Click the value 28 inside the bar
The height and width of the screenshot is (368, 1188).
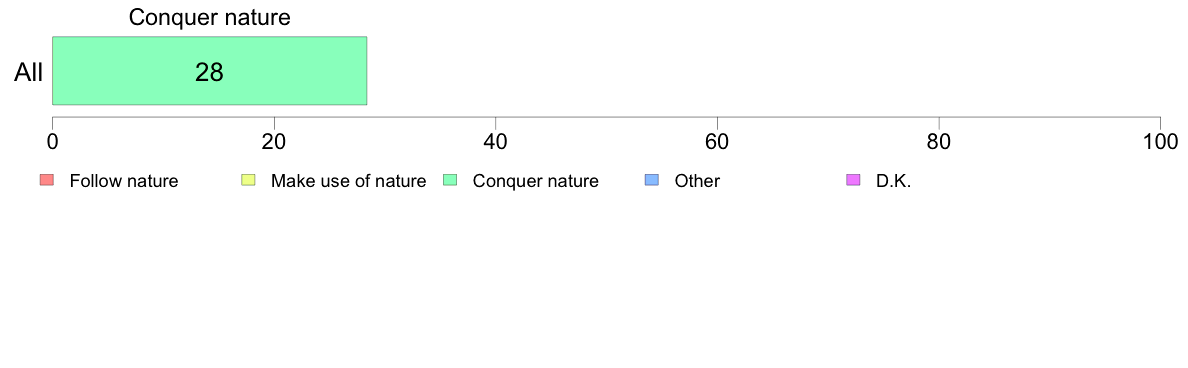point(210,72)
